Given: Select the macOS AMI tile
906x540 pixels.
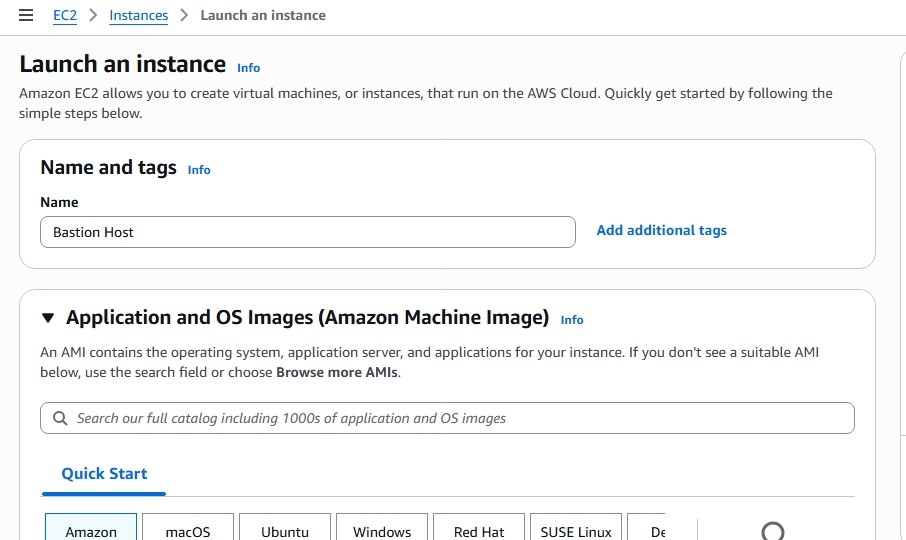Looking at the screenshot, I should (188, 528).
